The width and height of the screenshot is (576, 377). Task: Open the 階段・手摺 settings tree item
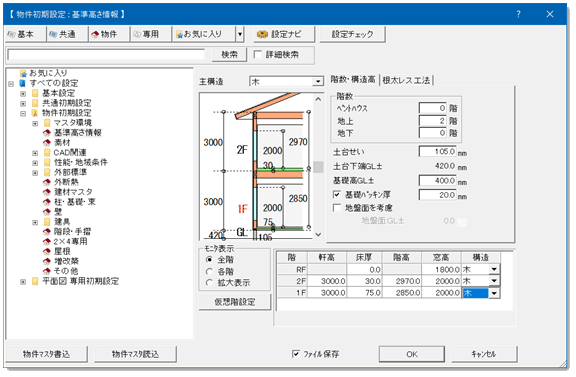(72, 231)
